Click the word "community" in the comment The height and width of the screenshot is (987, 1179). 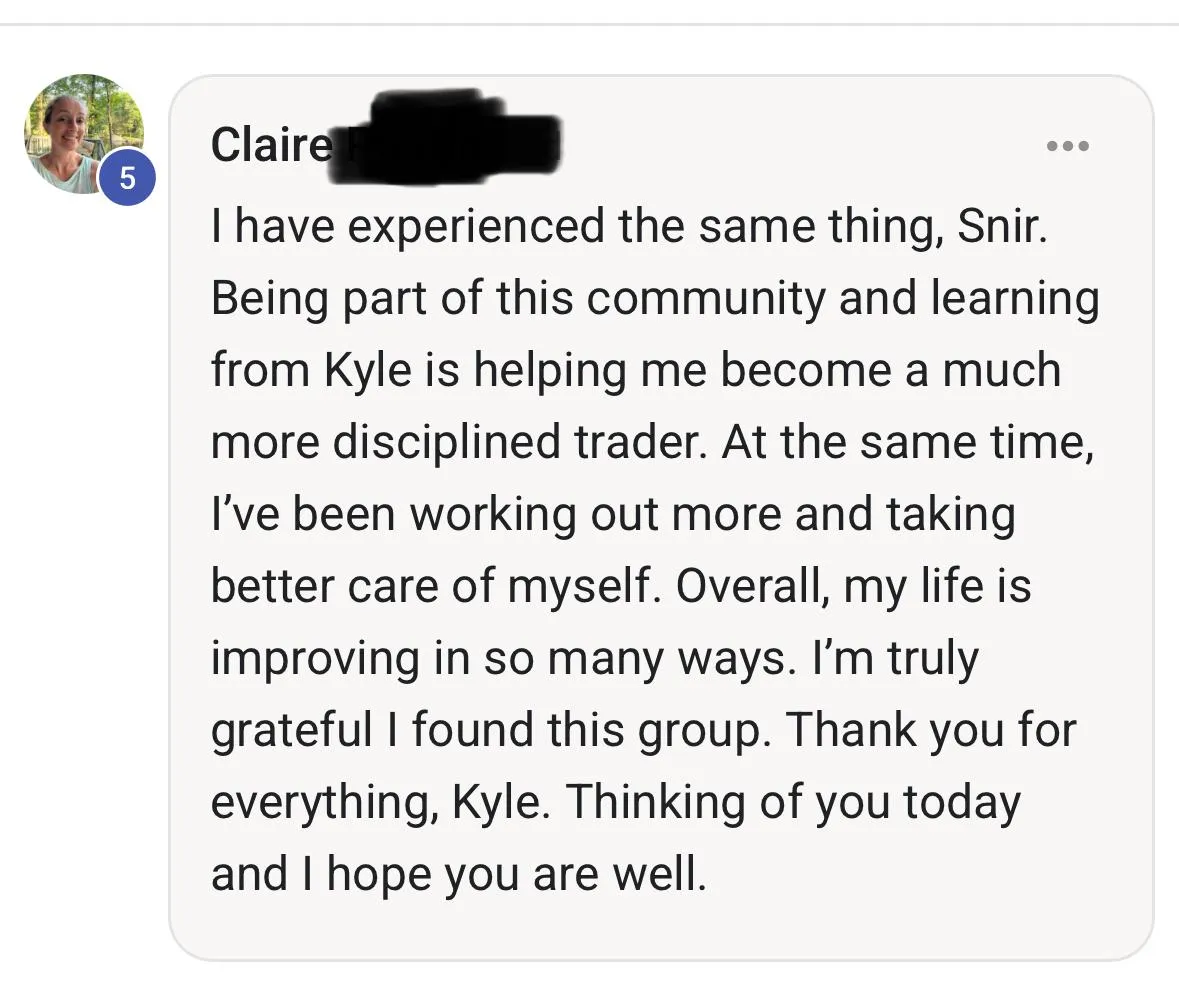pyautogui.click(x=706, y=298)
